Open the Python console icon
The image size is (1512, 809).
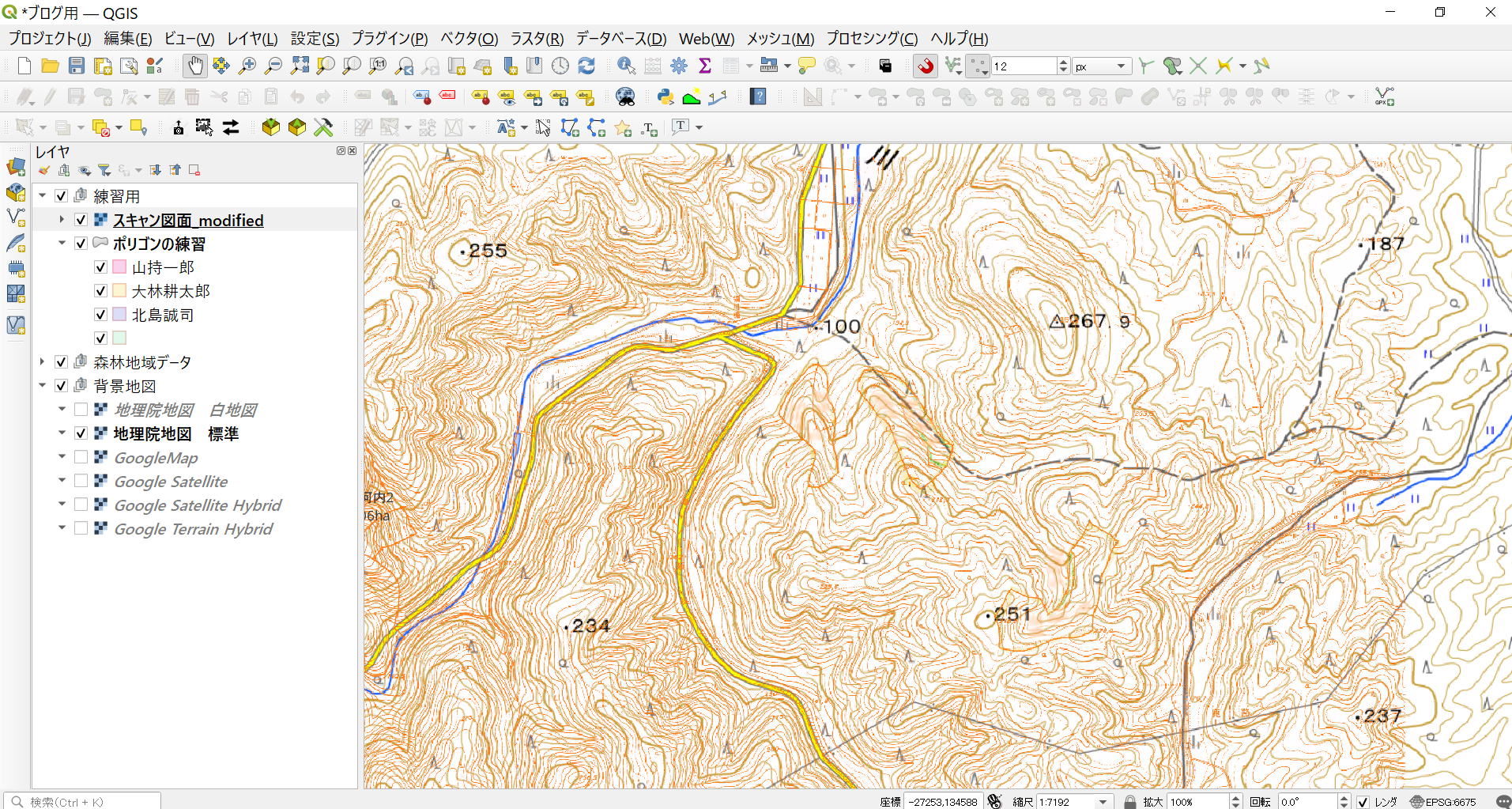[666, 97]
